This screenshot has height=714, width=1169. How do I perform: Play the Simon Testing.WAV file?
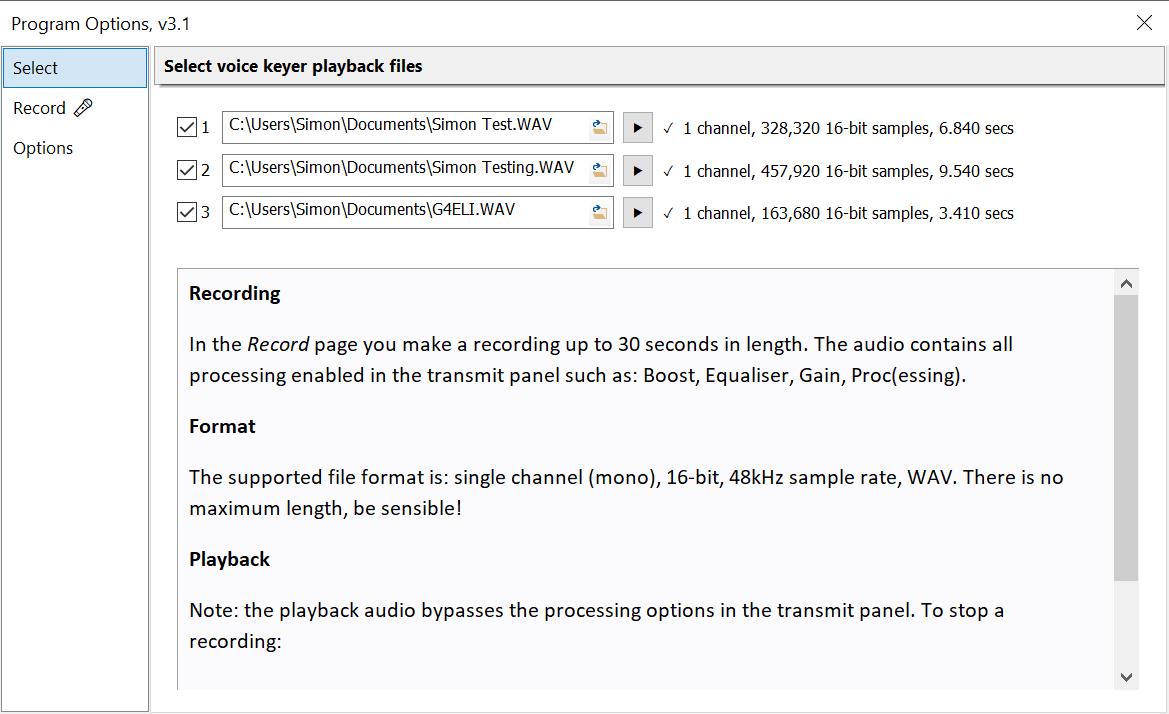click(x=637, y=171)
